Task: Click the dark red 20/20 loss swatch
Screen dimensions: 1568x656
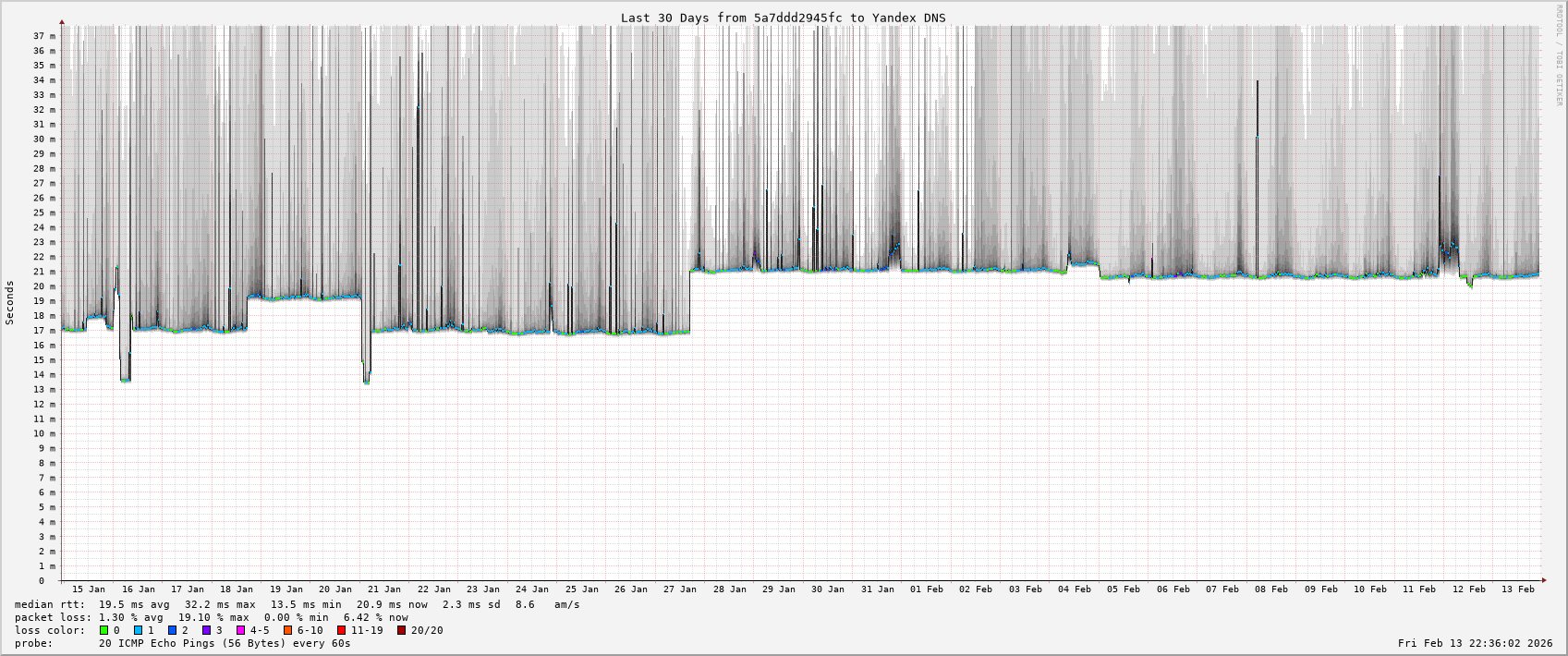Action: coord(402,630)
